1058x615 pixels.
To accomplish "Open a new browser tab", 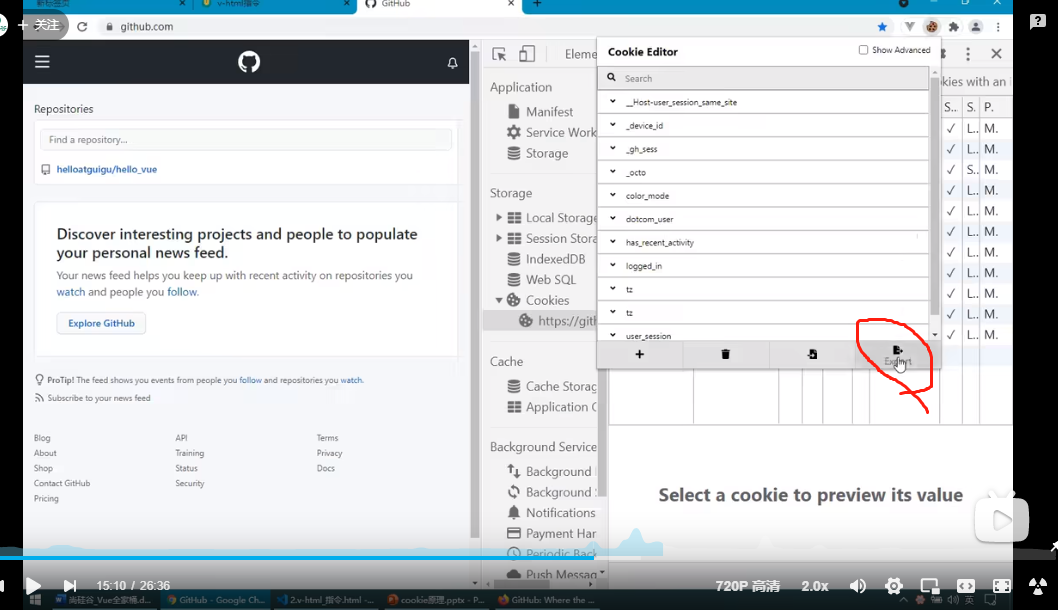I will tap(537, 4).
